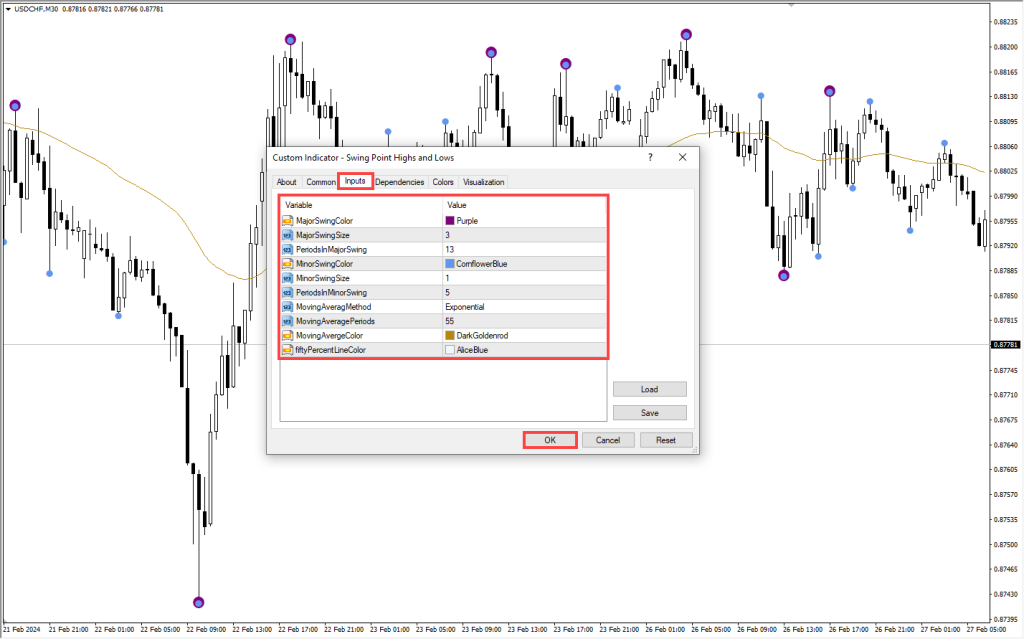Close the Swing Point indicator dialog
1024x639 pixels.
point(682,157)
